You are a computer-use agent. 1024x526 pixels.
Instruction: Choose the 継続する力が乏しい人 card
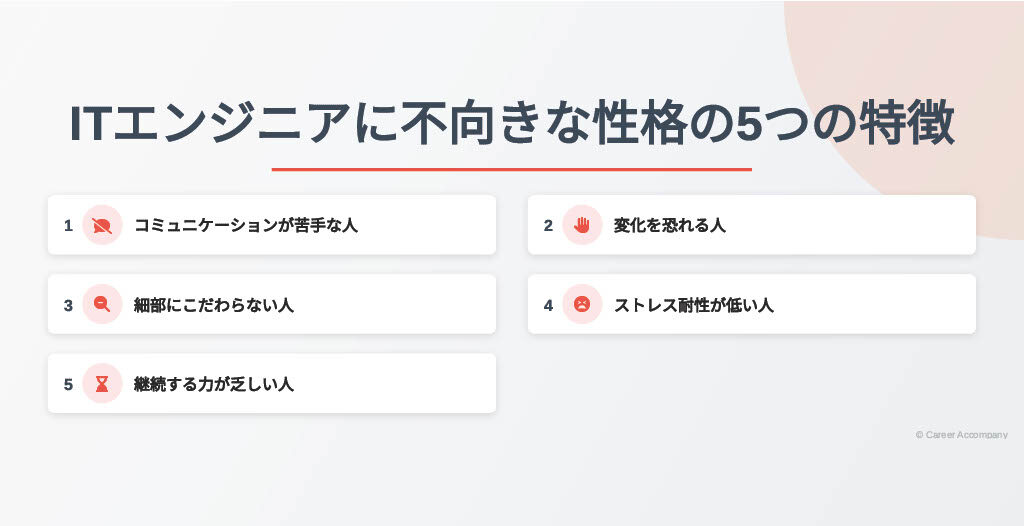[x=272, y=383]
